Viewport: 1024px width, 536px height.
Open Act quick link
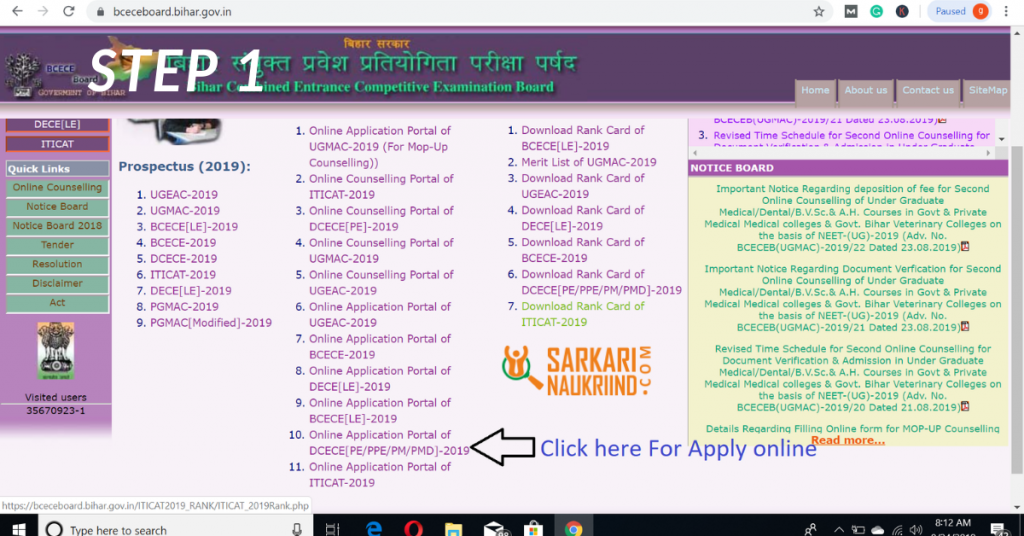(57, 302)
